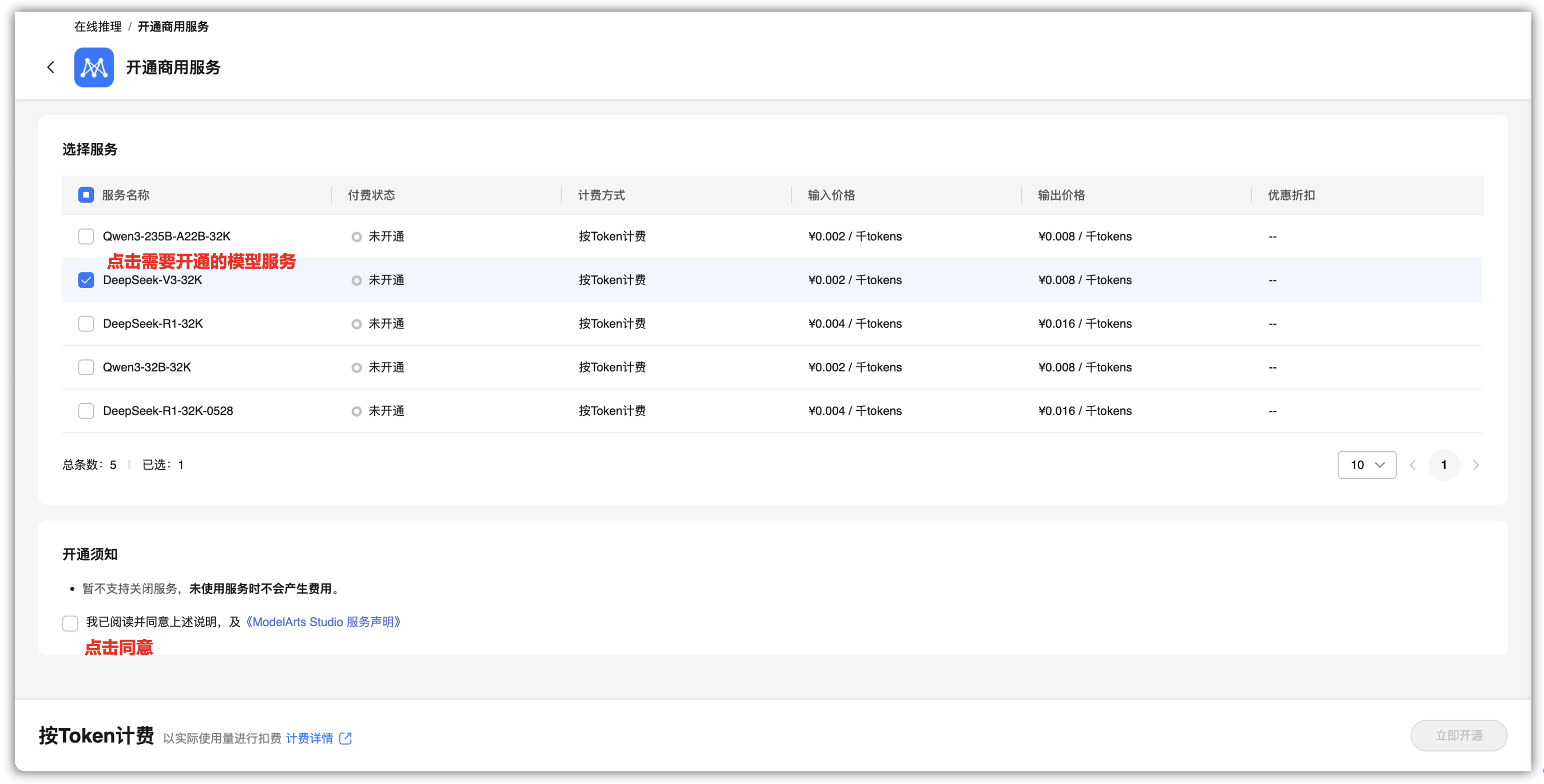Screen dimensions: 1544x784
Task: Open the external link icon beside 计费详情
Action: (346, 738)
